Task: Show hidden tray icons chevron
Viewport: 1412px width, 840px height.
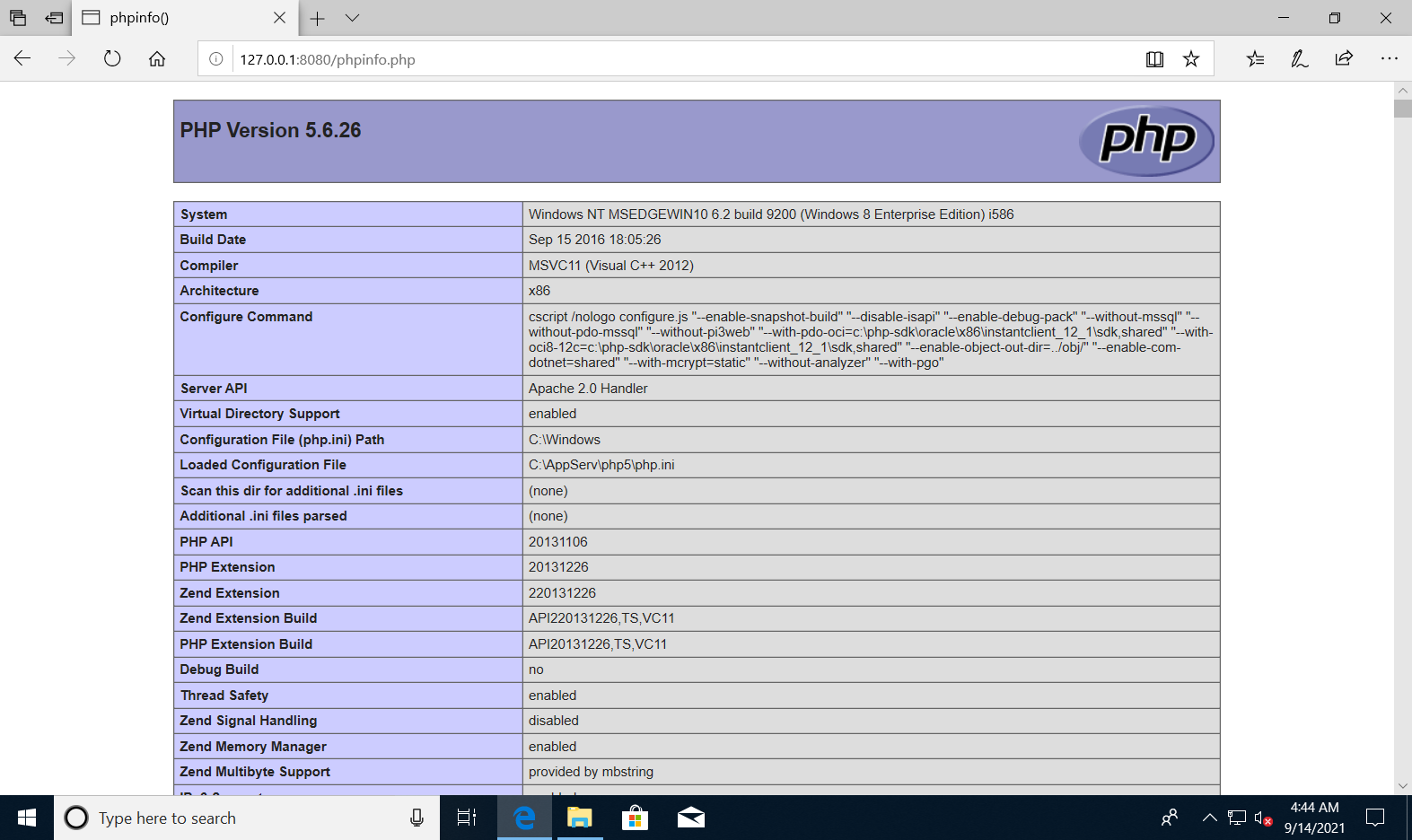Action: tap(1209, 818)
